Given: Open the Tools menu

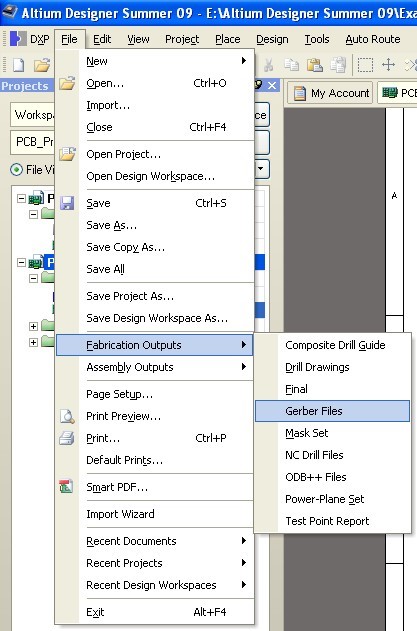Looking at the screenshot, I should [317, 39].
